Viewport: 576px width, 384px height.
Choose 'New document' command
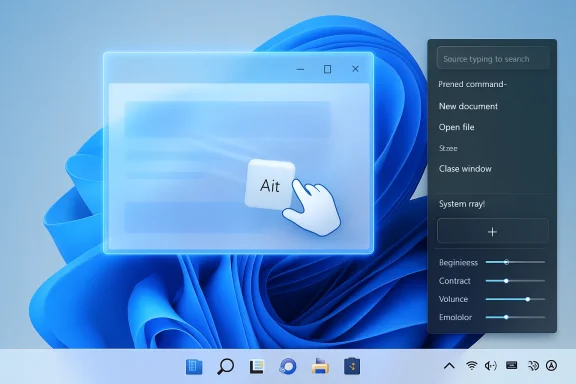point(468,106)
